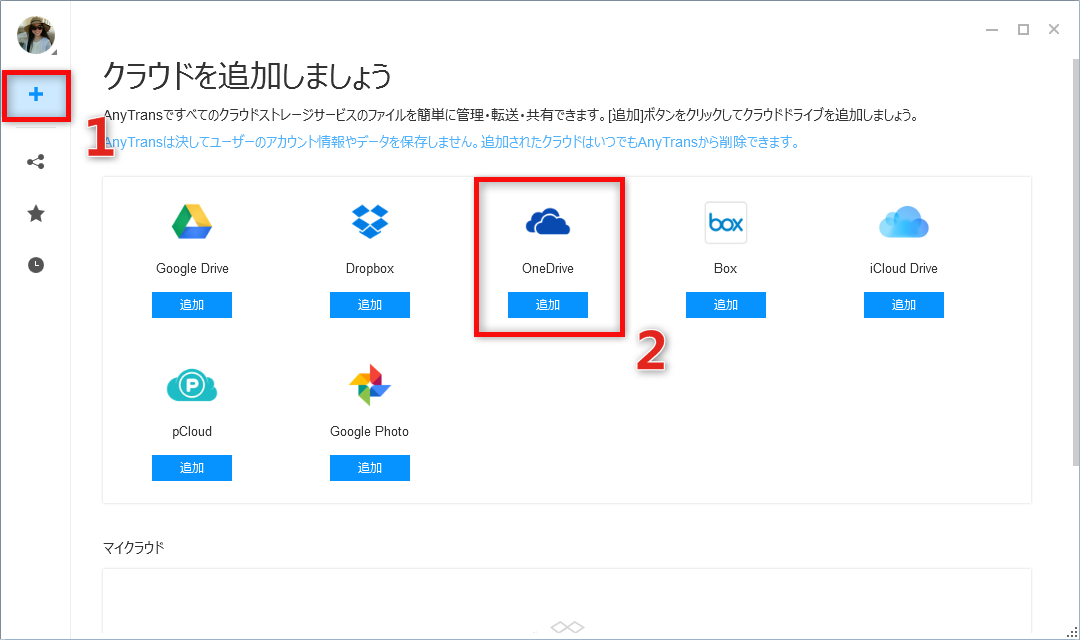Click the blue AnyTrans privacy notice text
This screenshot has height=640, width=1080.
(451, 142)
